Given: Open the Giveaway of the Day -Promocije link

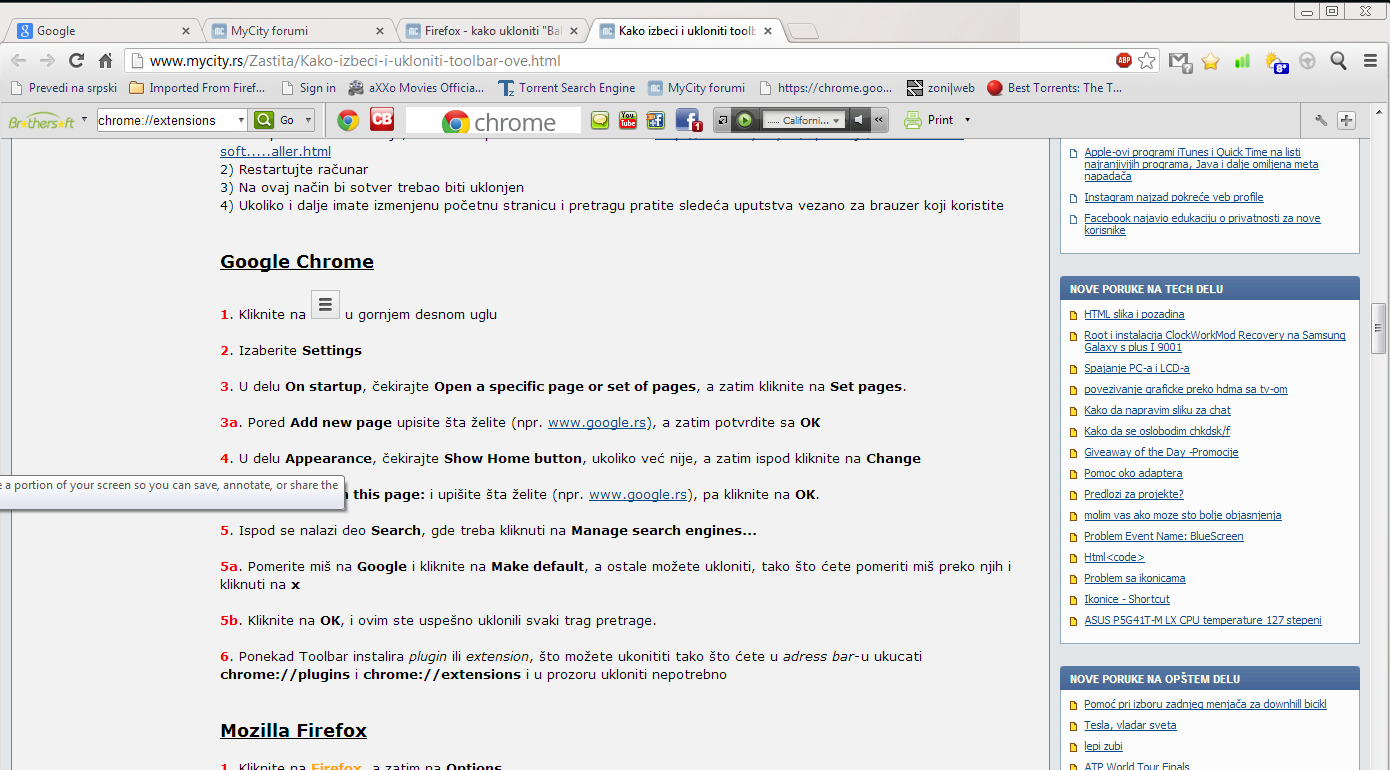Looking at the screenshot, I should (1161, 452).
